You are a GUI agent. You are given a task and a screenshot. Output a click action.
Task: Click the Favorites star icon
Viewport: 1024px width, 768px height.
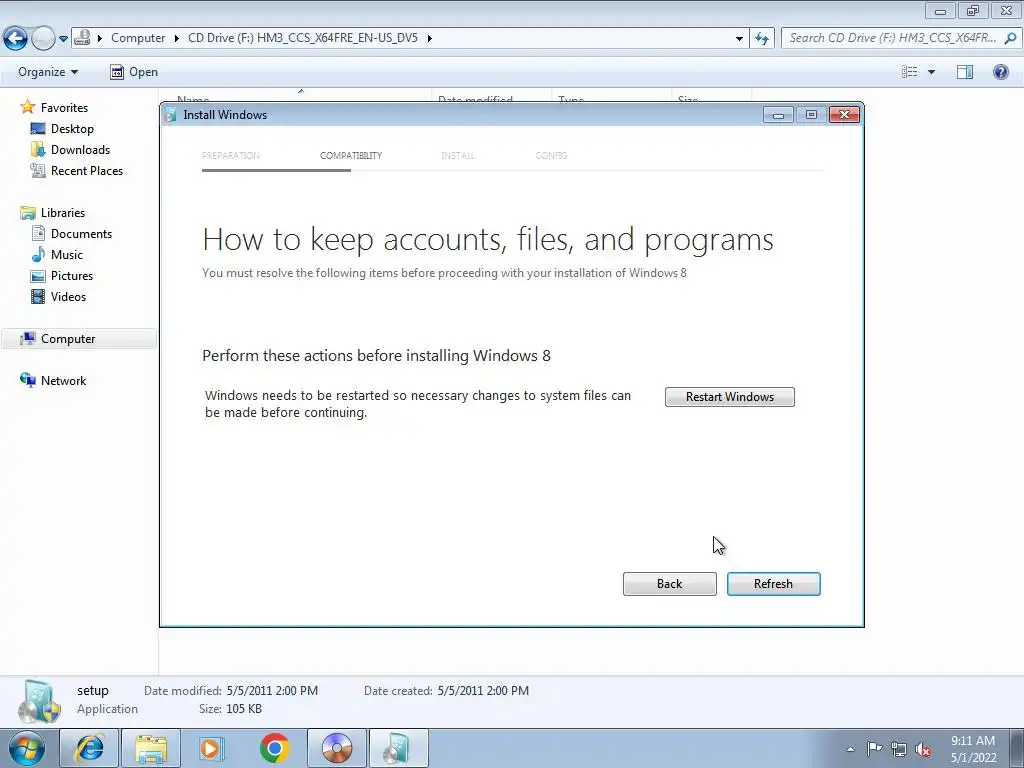pyautogui.click(x=27, y=107)
